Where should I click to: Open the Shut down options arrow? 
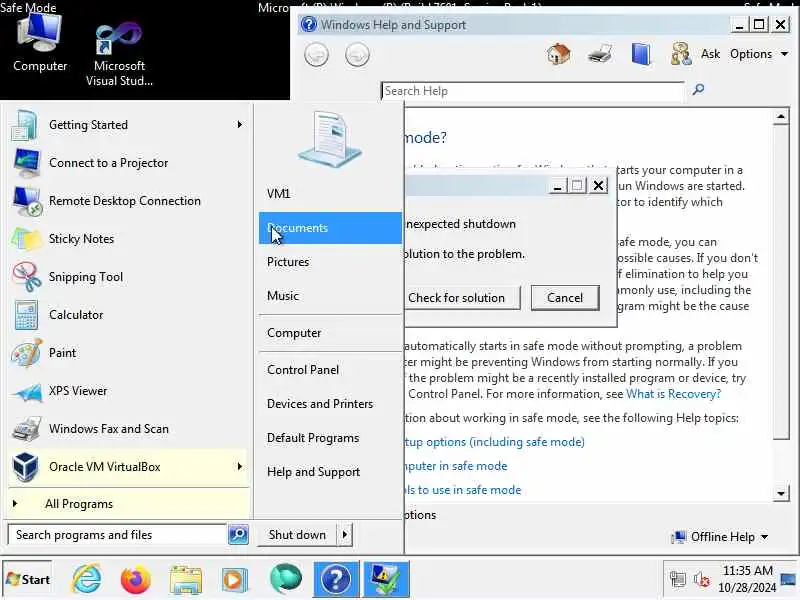pyautogui.click(x=345, y=535)
